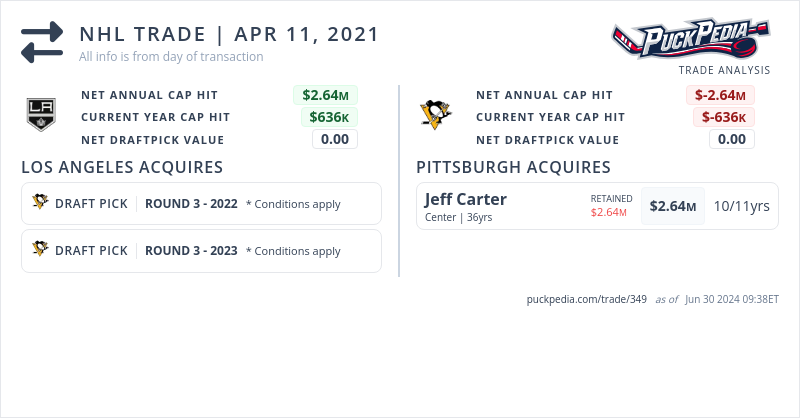Click the green $636K current year cap badge

329,117
